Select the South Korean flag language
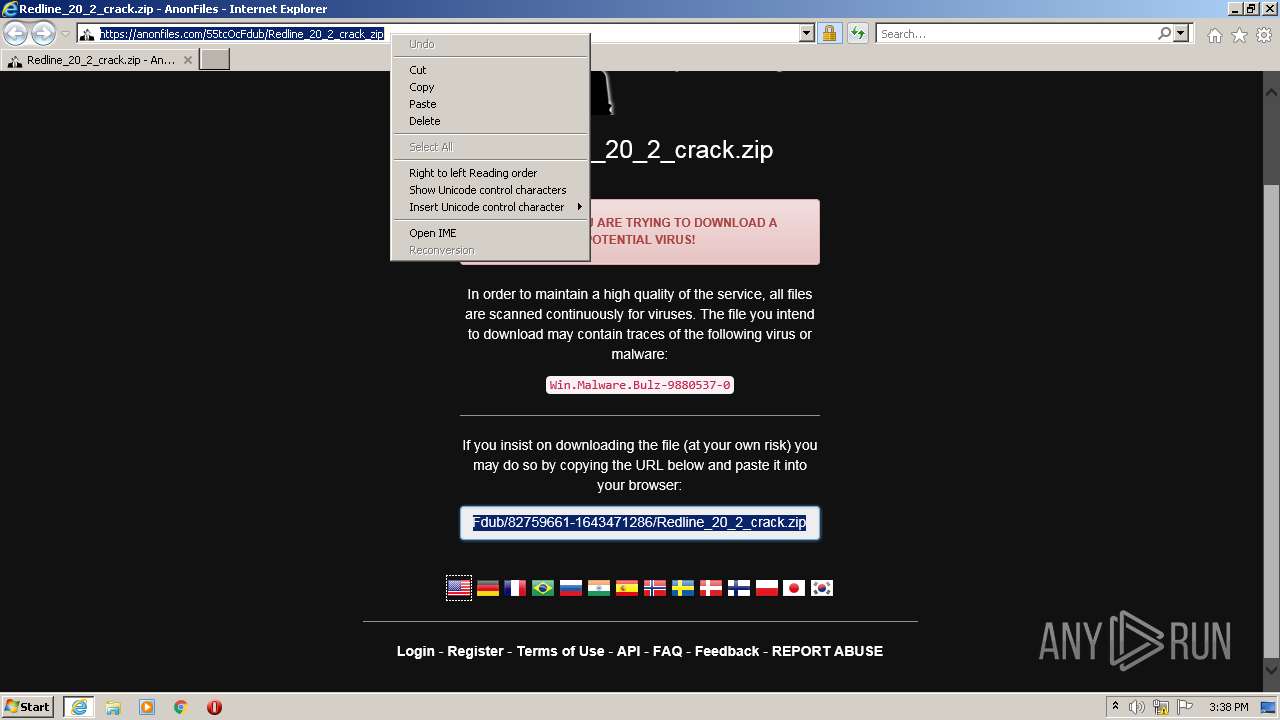1280x720 pixels. 822,588
